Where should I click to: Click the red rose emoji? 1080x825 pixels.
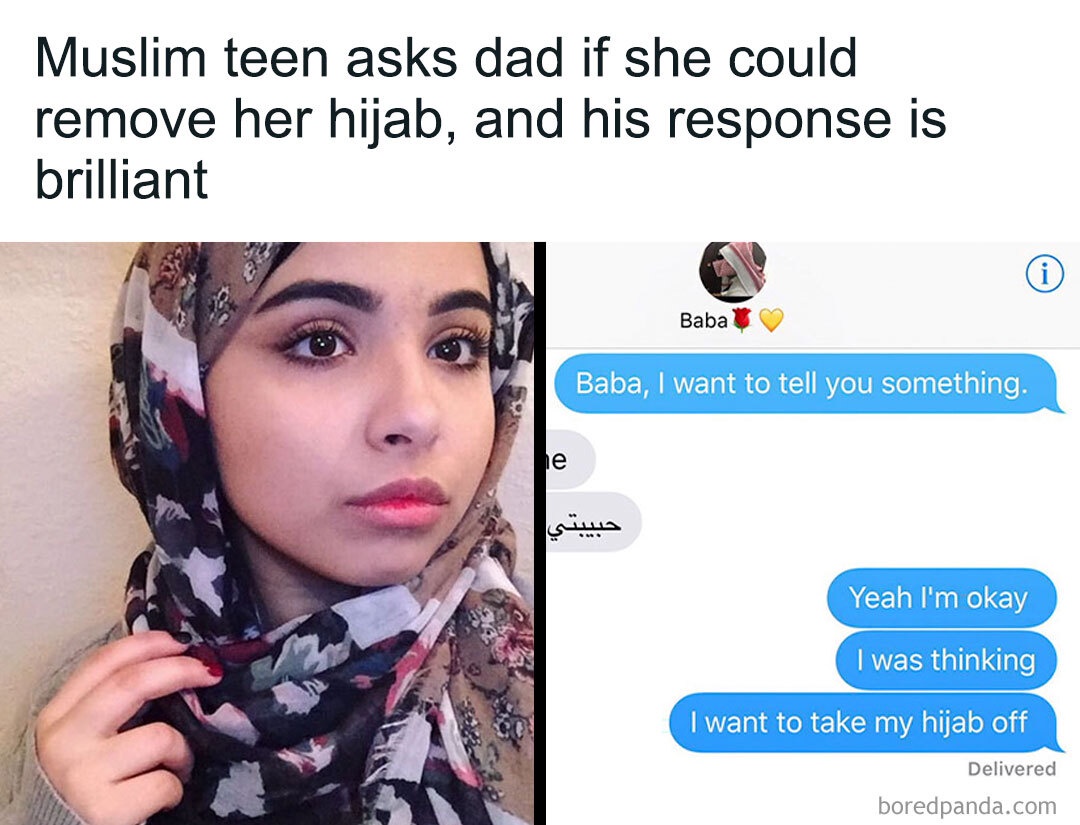(741, 320)
